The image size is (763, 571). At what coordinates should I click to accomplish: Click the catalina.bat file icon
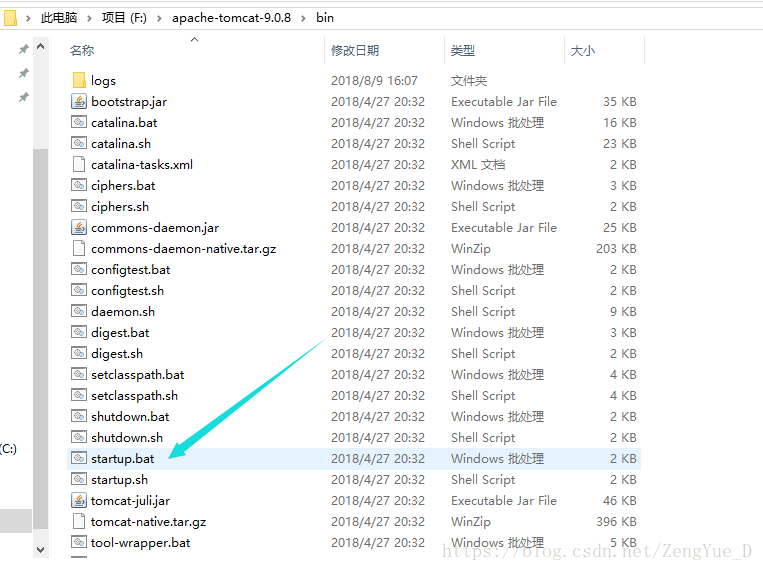79,122
